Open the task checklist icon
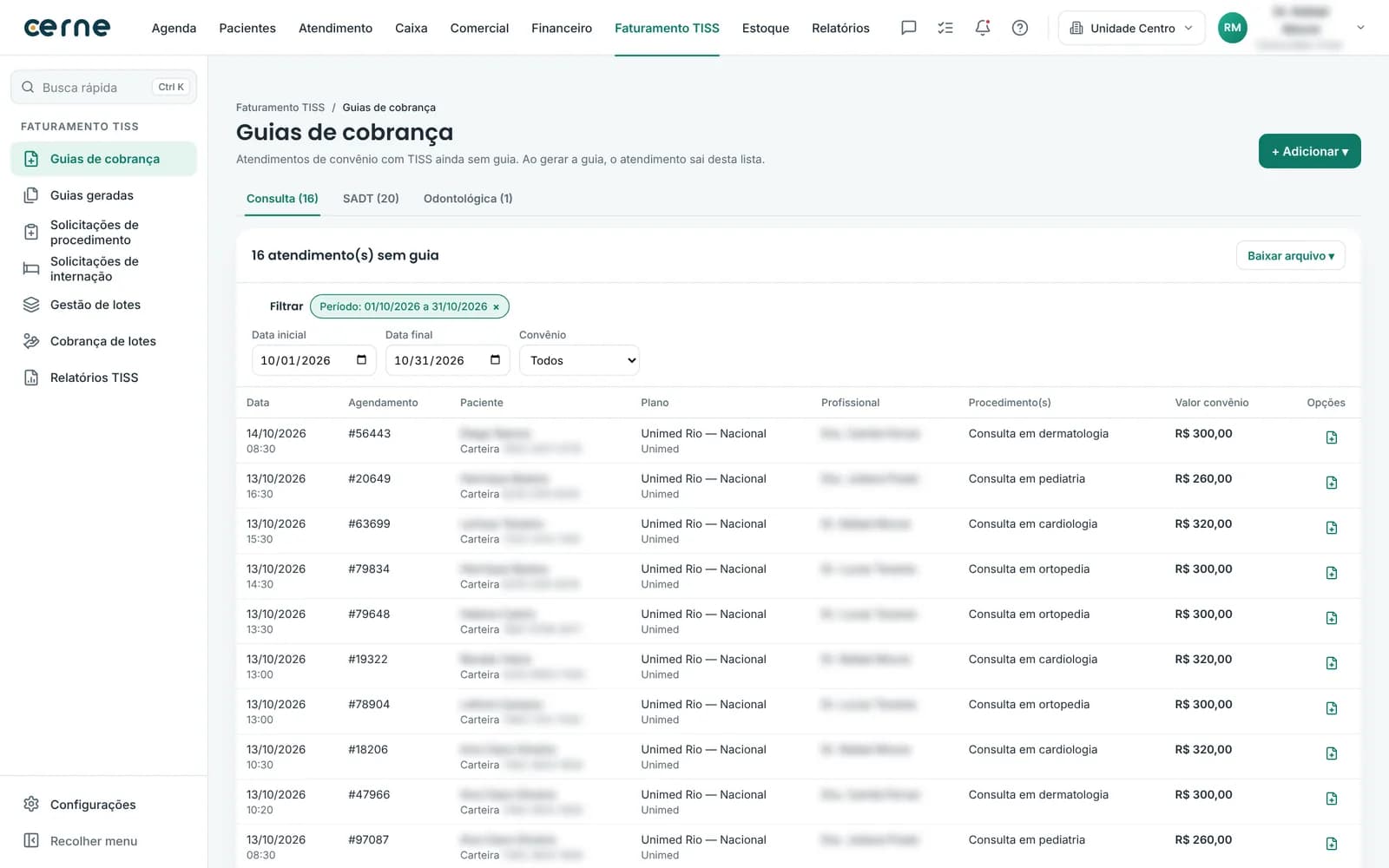 pos(945,28)
